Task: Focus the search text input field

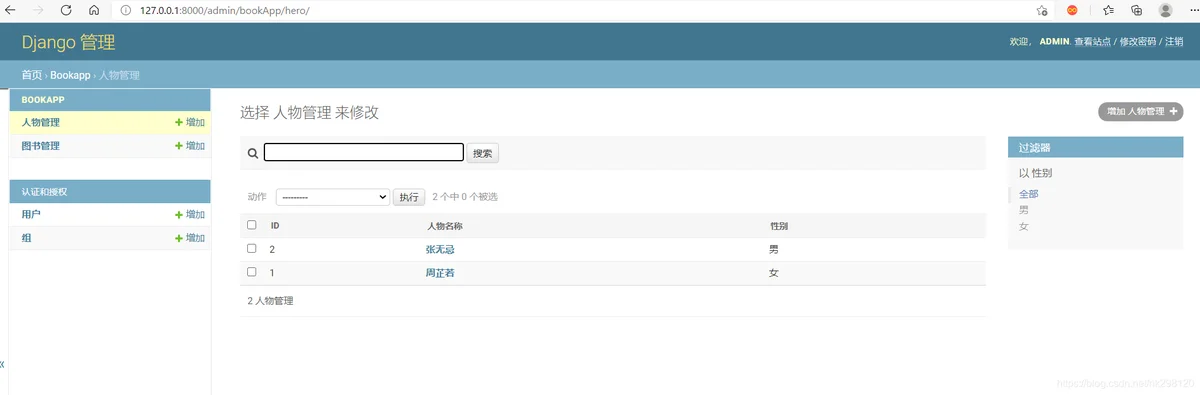Action: [364, 153]
